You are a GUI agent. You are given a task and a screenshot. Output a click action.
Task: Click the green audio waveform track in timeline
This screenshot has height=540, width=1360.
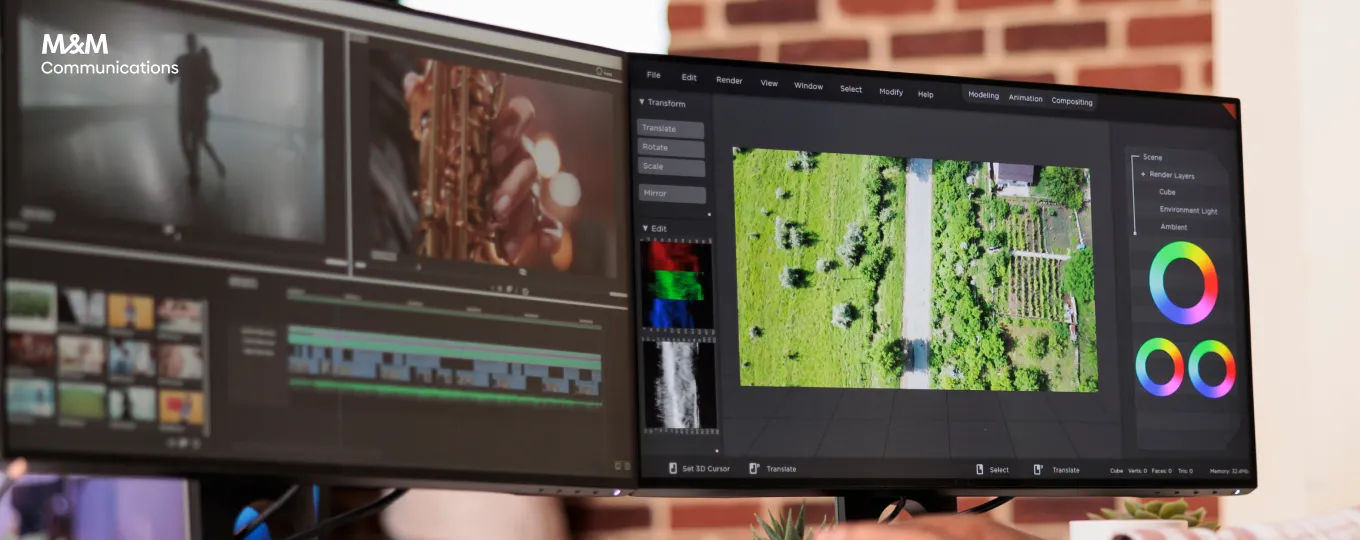click(x=445, y=391)
